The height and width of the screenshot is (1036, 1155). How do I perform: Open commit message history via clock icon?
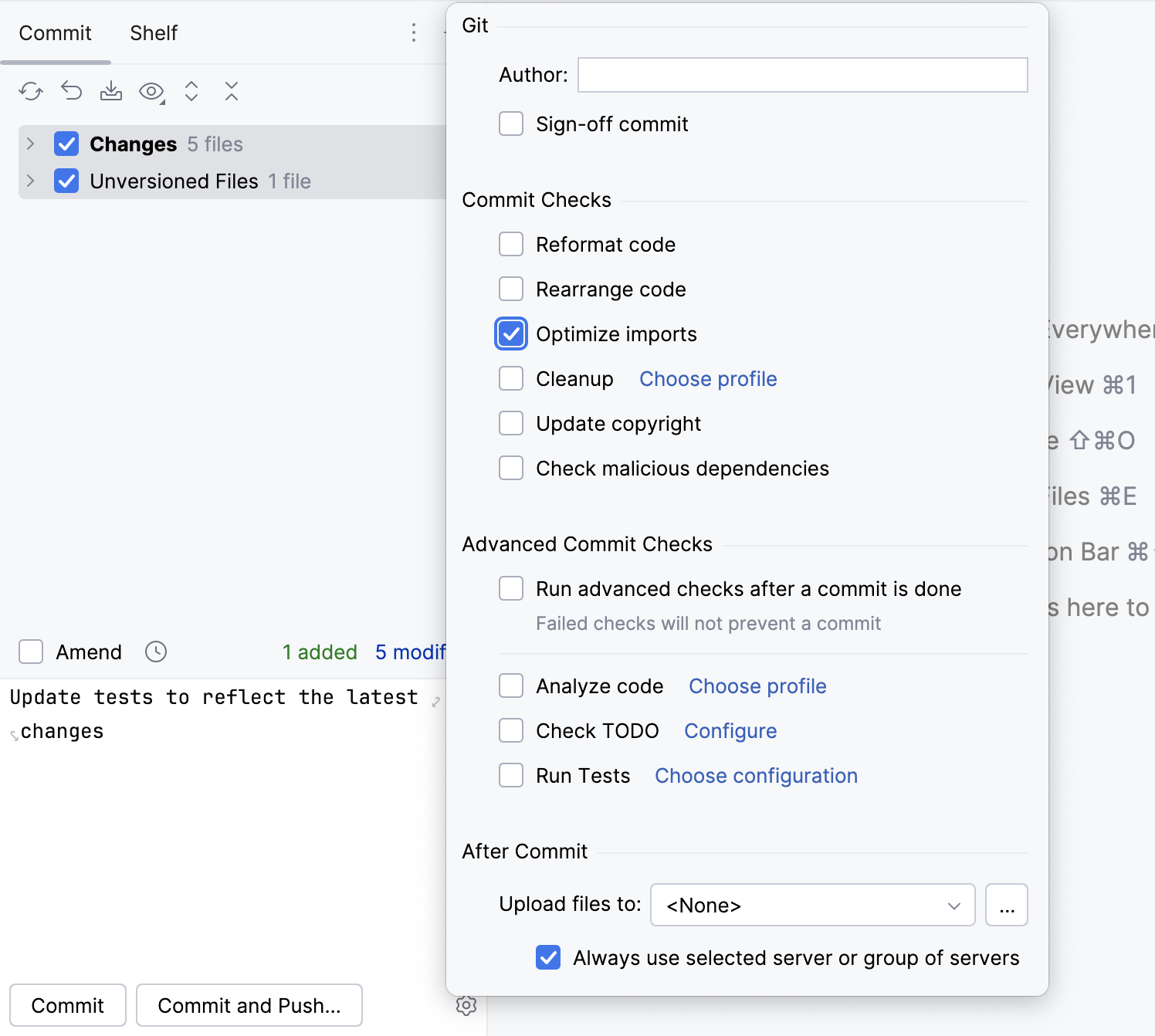pos(155,652)
